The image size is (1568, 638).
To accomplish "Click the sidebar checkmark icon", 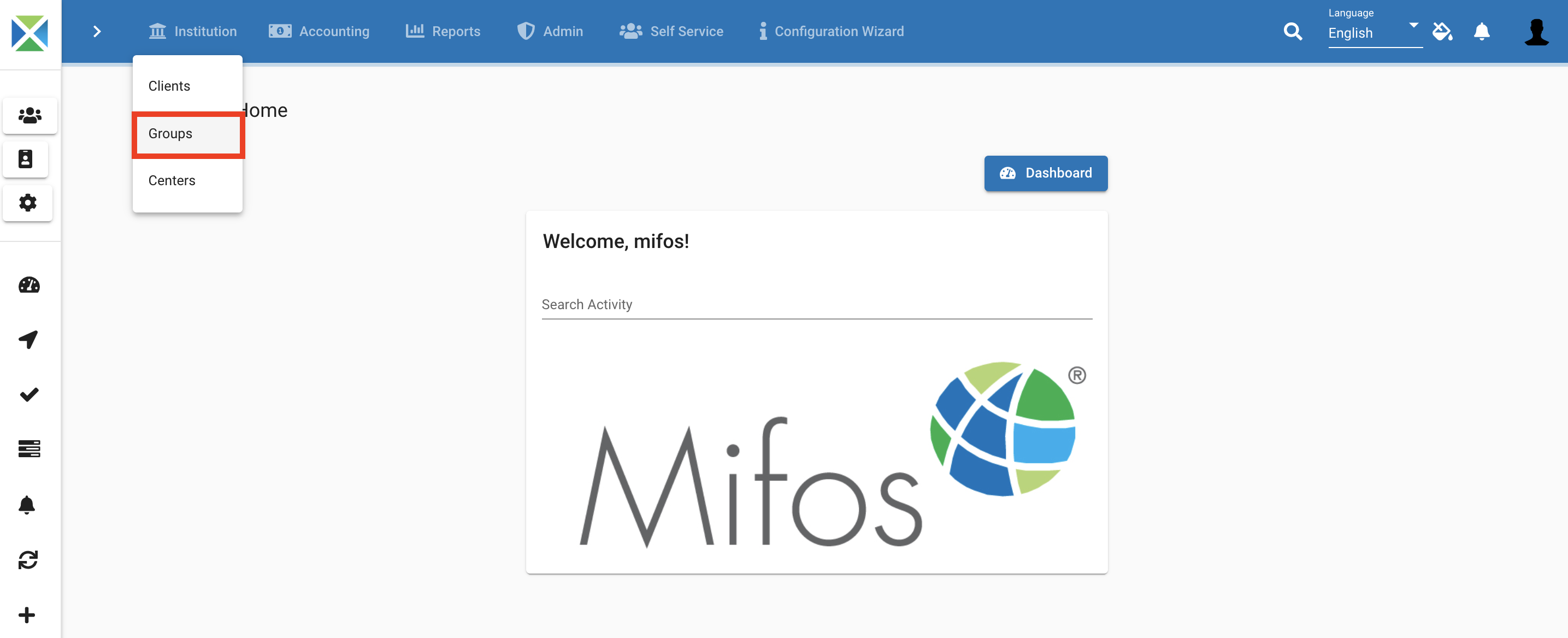I will coord(28,394).
